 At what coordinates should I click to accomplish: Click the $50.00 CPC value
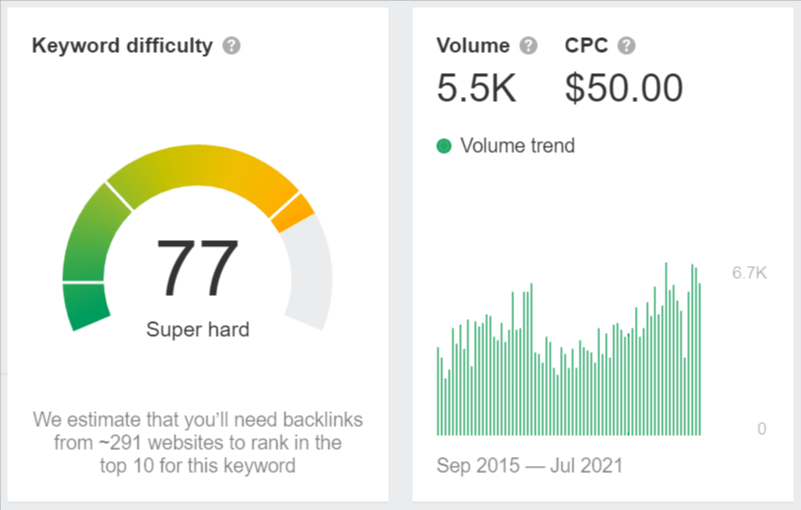pos(624,88)
